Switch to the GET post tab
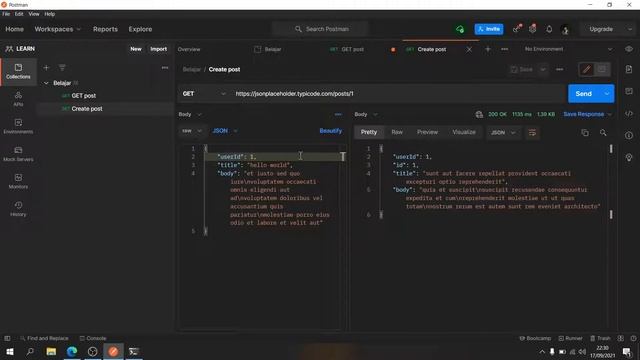Image resolution: width=640 pixels, height=360 pixels. point(347,49)
